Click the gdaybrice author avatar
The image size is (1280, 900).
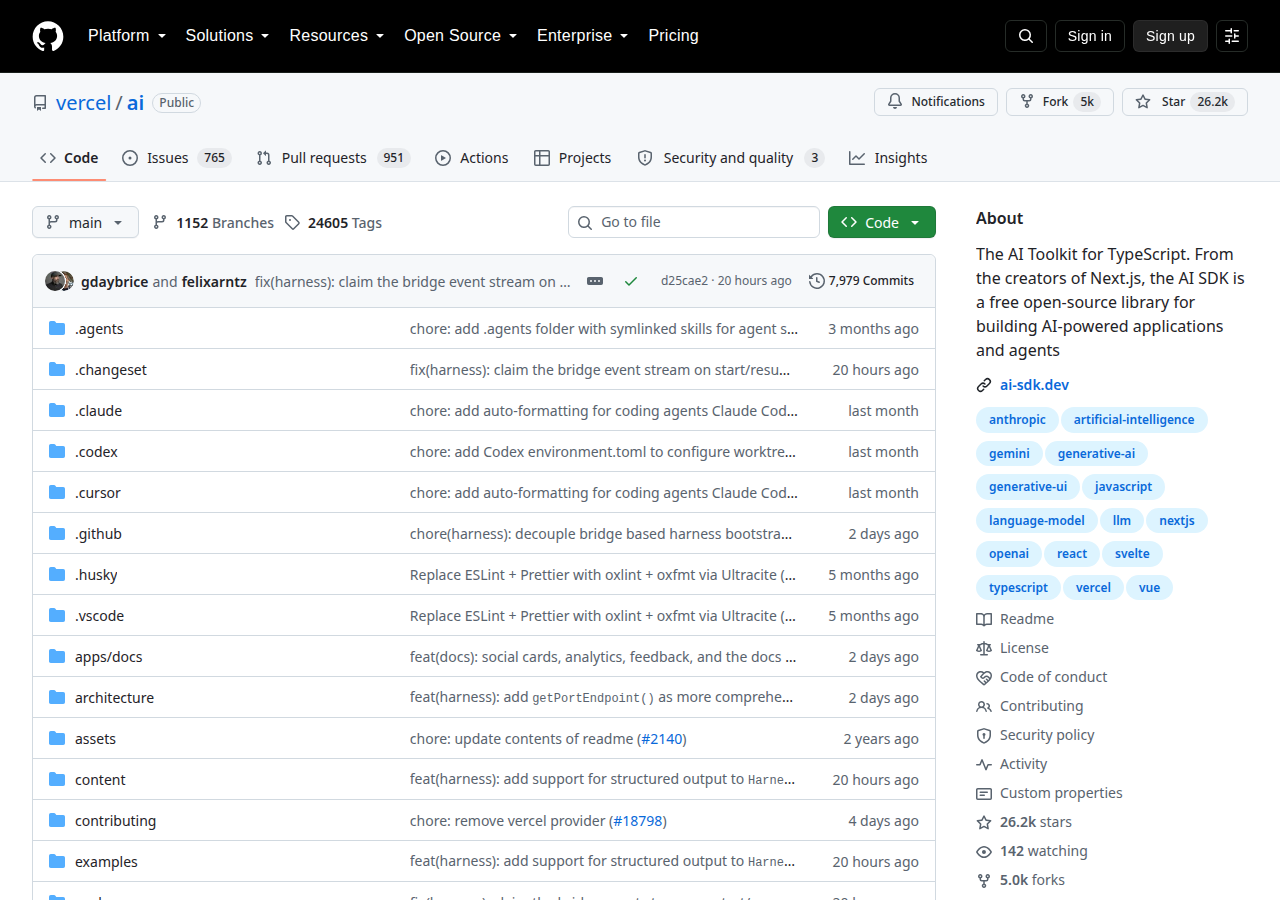tap(55, 281)
